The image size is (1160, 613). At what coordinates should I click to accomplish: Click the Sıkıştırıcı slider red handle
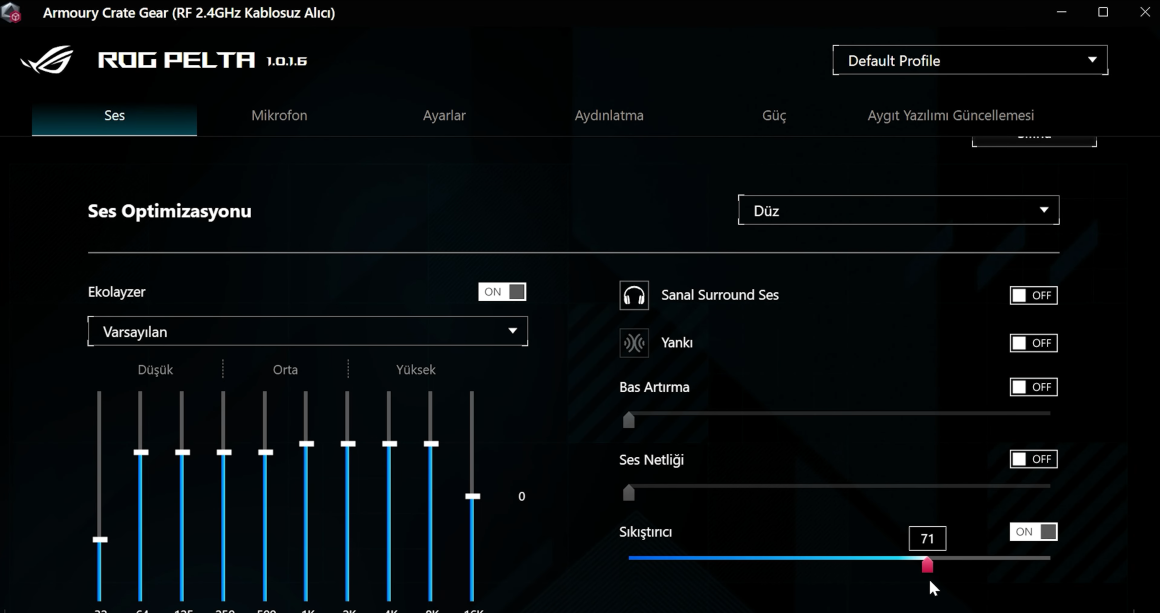[927, 565]
